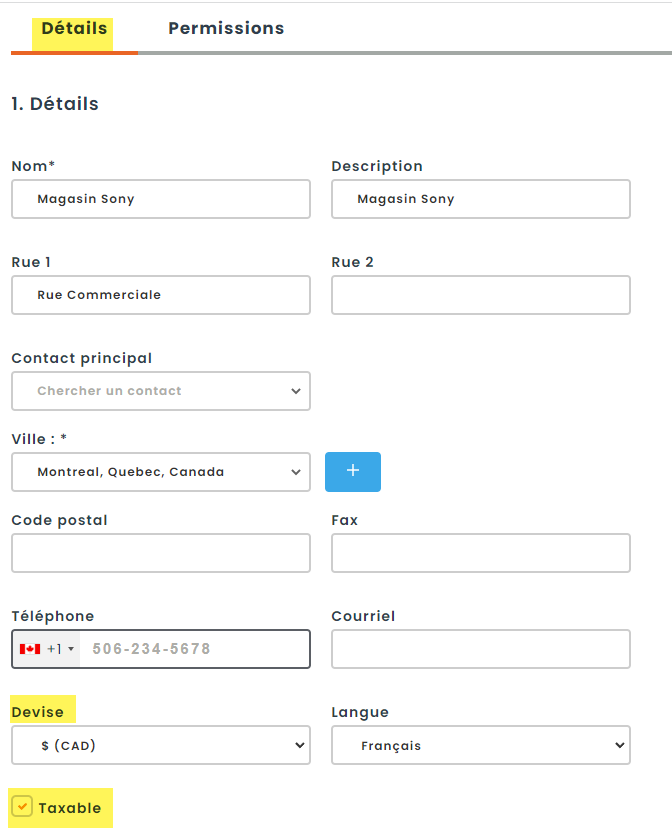This screenshot has height=835, width=672.
Task: Click the empty Rue 2 field
Action: [480, 295]
